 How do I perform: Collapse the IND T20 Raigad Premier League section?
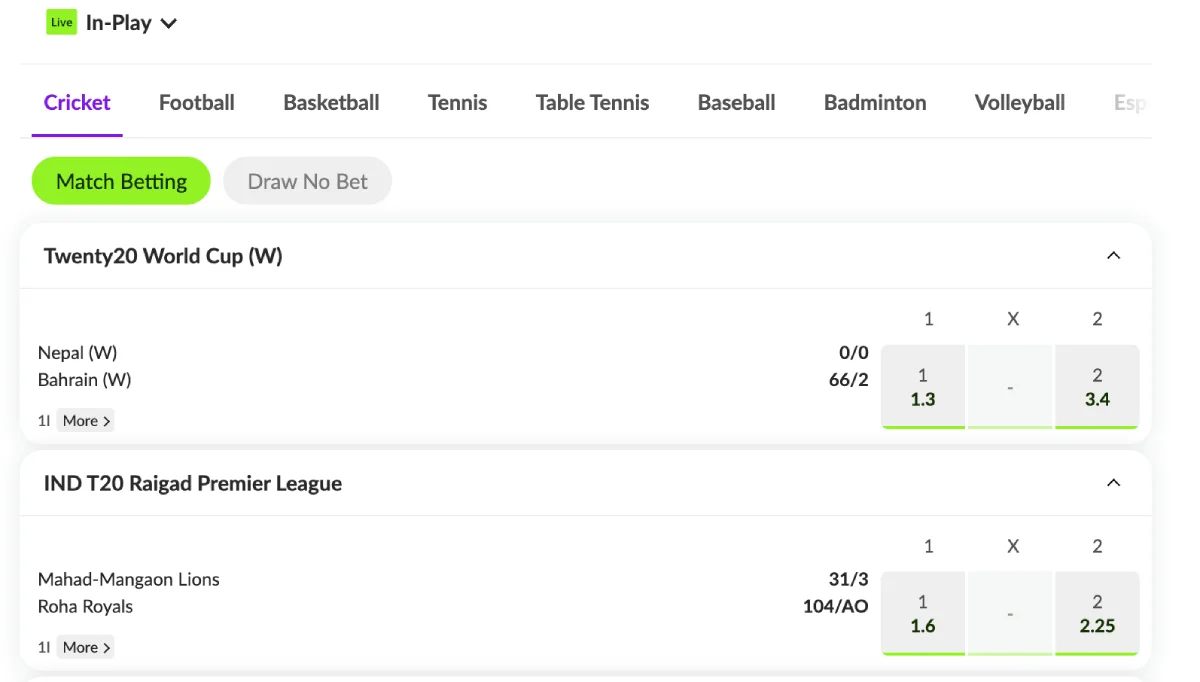1113,483
